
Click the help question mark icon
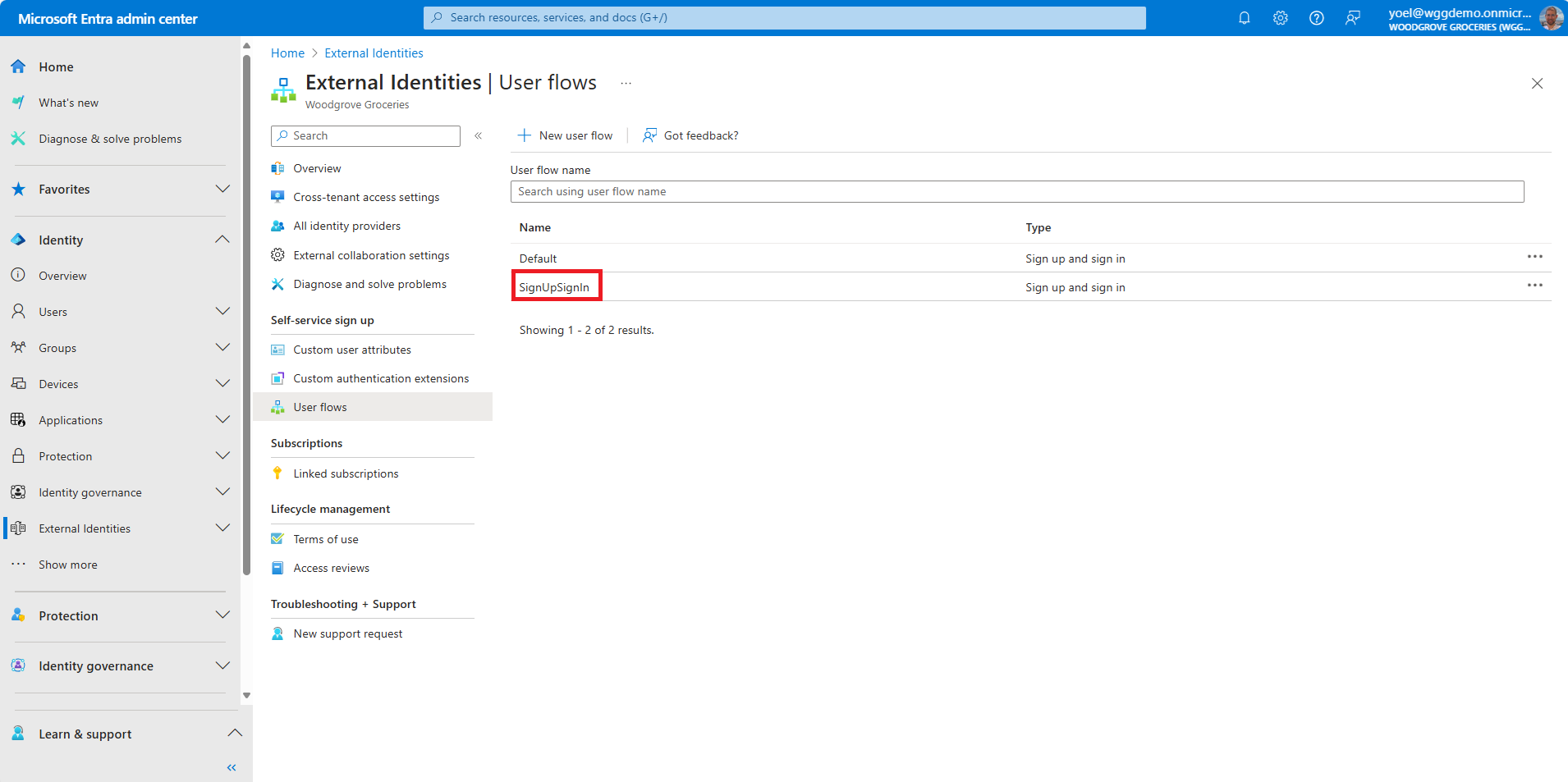1316,18
